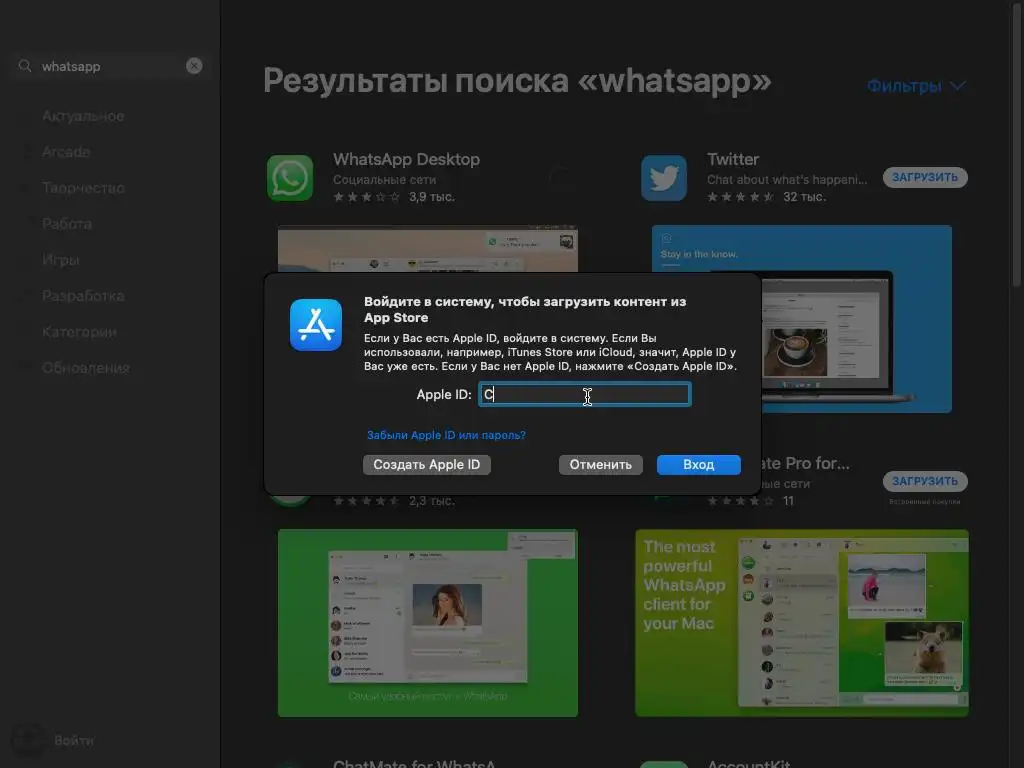Click the account avatar icon beside Войти
This screenshot has height=768, width=1024.
(27, 740)
